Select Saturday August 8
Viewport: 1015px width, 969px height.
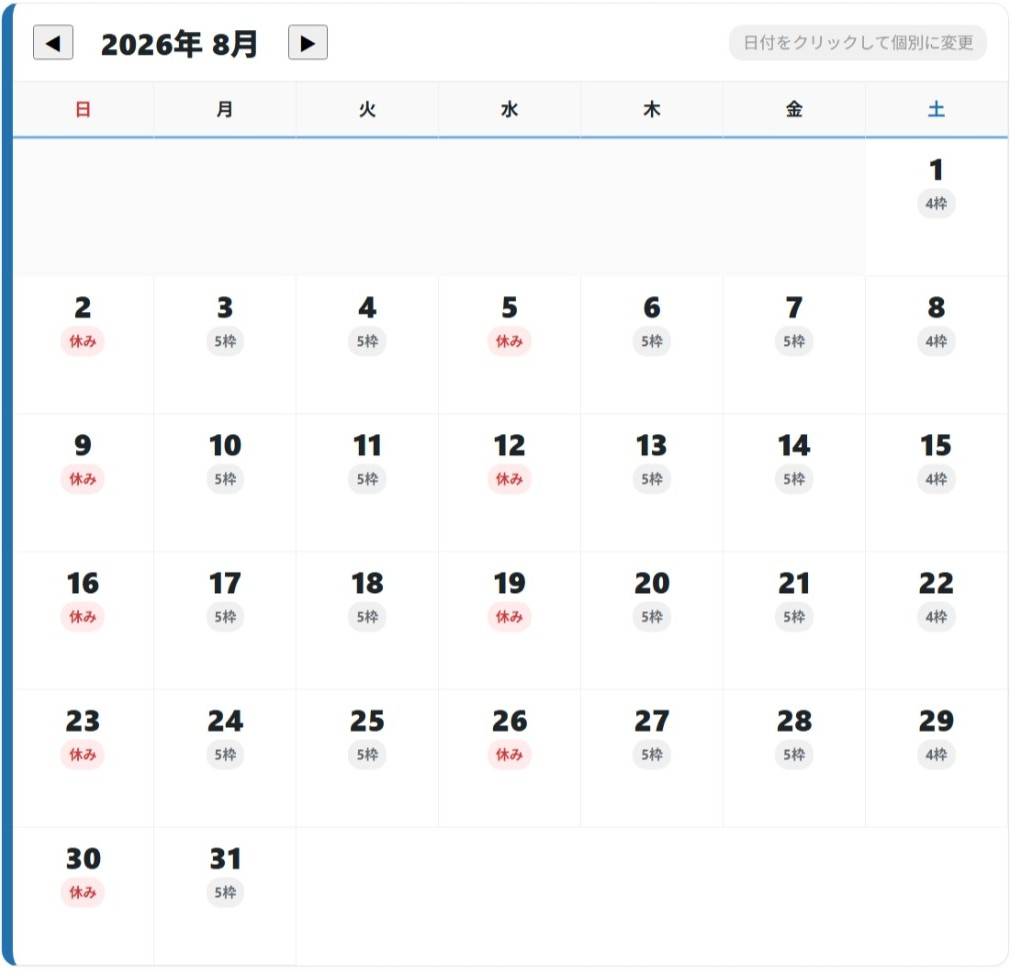(936, 345)
